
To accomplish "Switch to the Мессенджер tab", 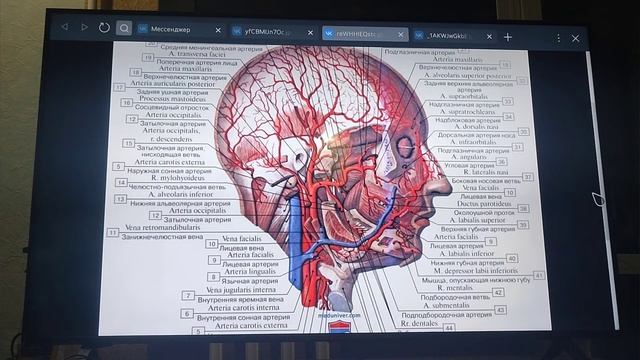I will 180,29.
